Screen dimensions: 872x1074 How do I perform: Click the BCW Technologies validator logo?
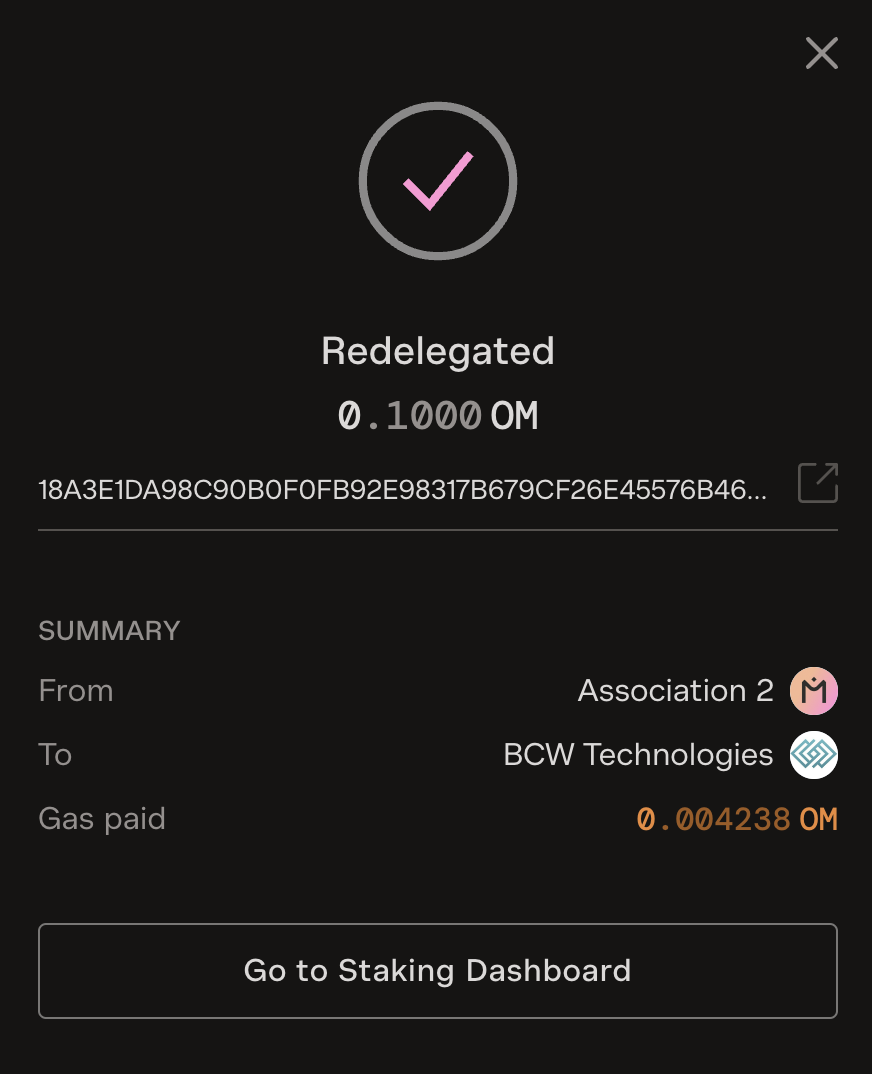point(813,755)
